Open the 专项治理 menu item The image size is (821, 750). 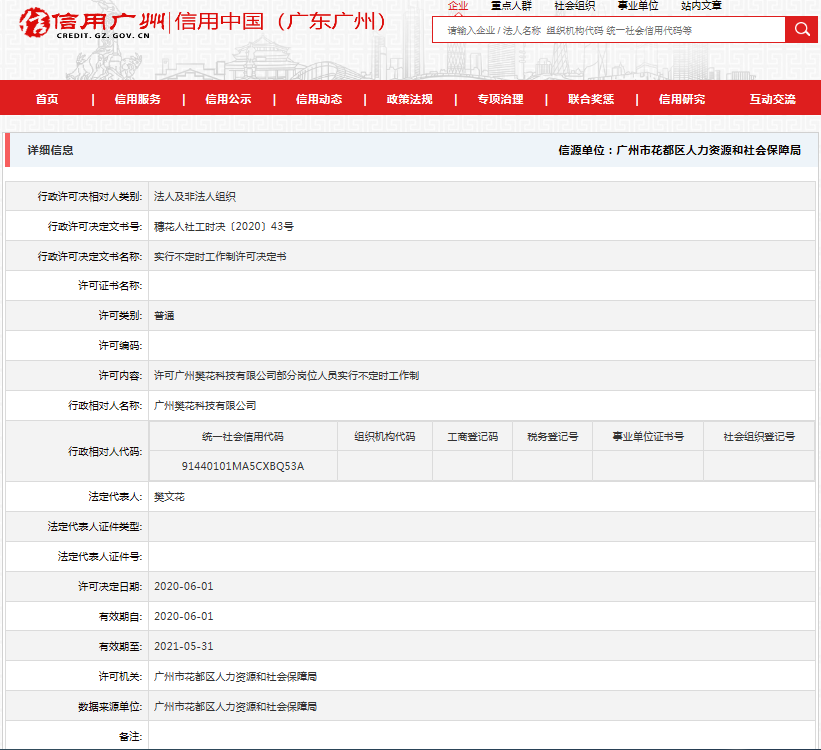click(x=500, y=99)
